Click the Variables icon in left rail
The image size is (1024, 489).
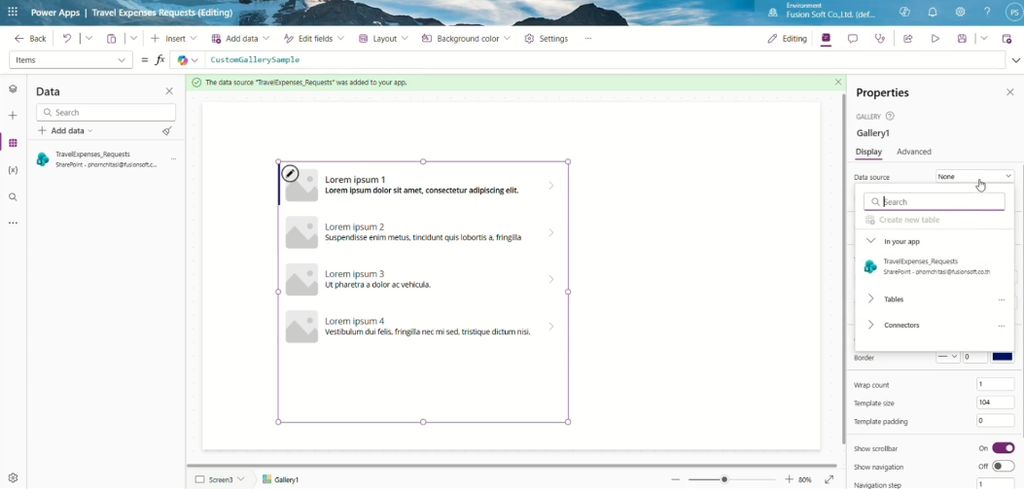(12, 170)
